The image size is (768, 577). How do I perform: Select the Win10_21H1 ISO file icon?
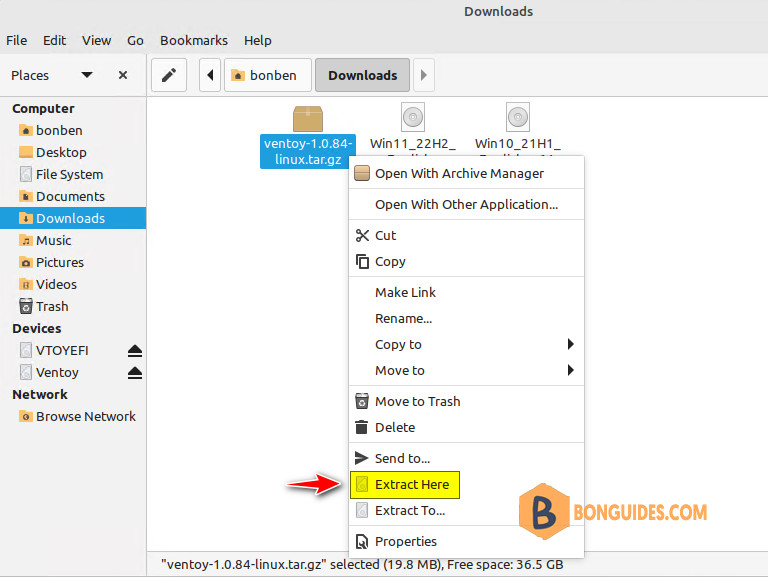(x=518, y=117)
